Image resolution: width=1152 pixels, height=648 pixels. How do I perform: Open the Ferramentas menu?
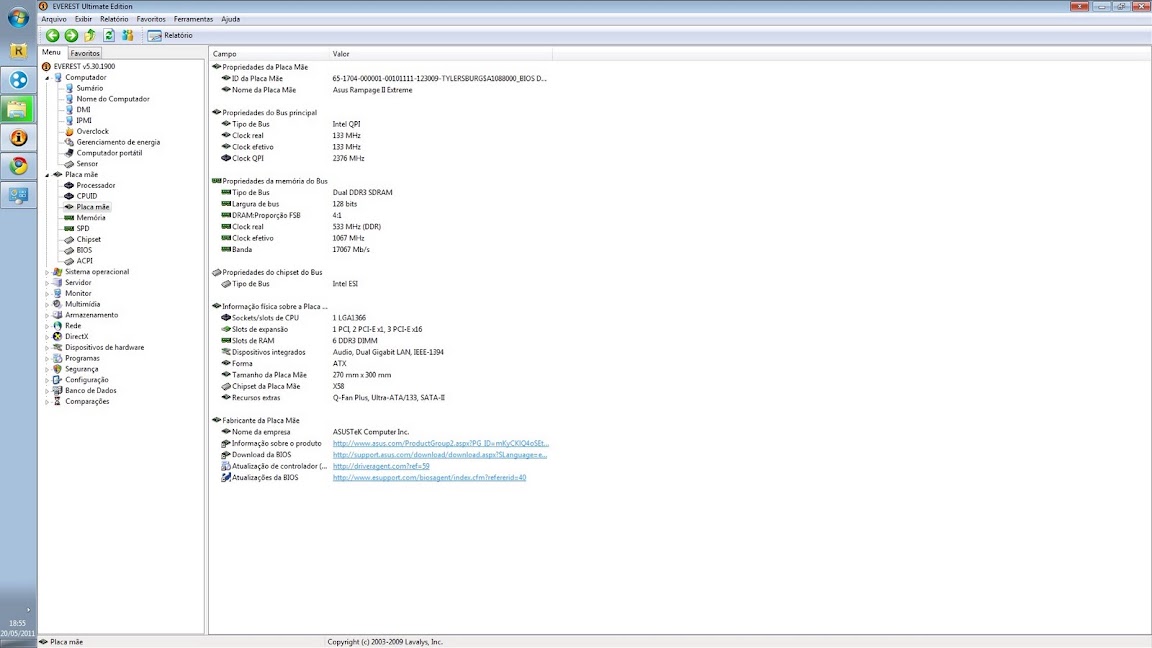click(193, 19)
